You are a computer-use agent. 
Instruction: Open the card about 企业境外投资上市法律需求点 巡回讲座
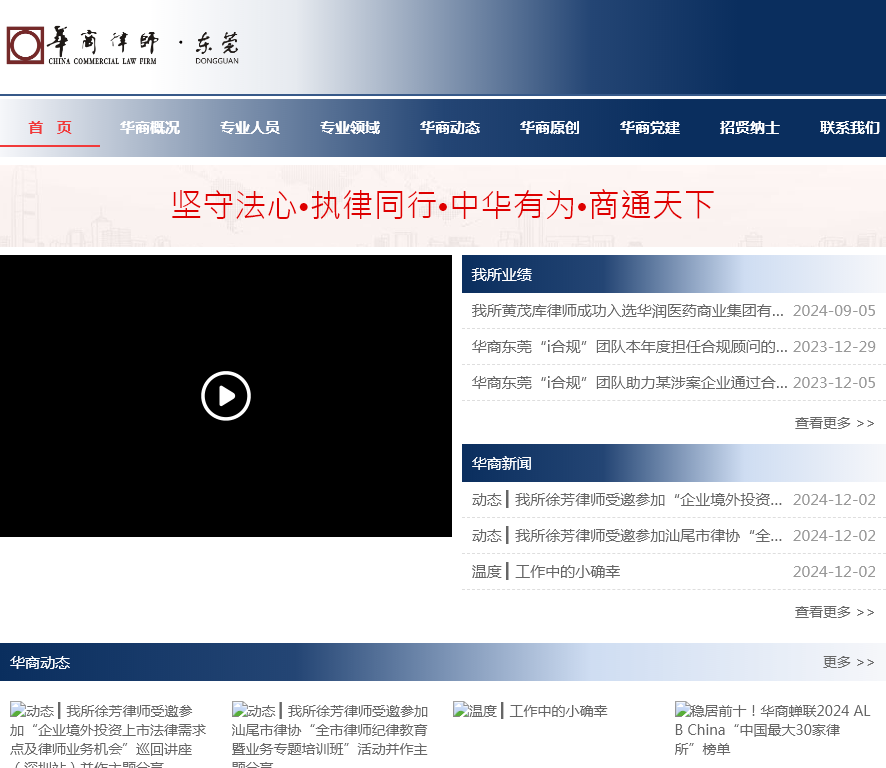[108, 735]
